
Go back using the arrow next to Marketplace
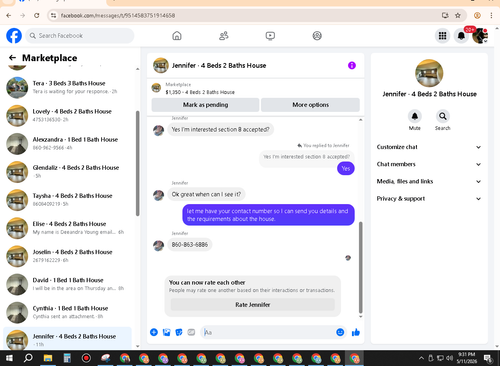pos(12,58)
